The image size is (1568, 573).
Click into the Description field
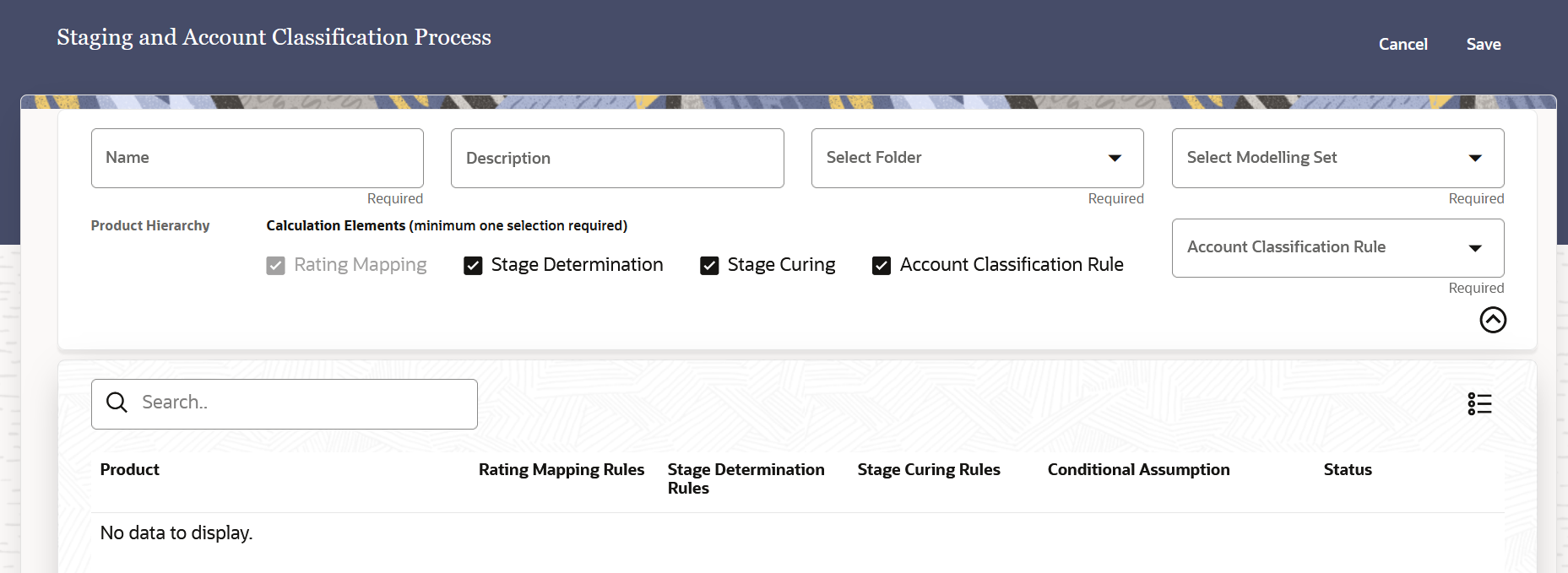(617, 158)
